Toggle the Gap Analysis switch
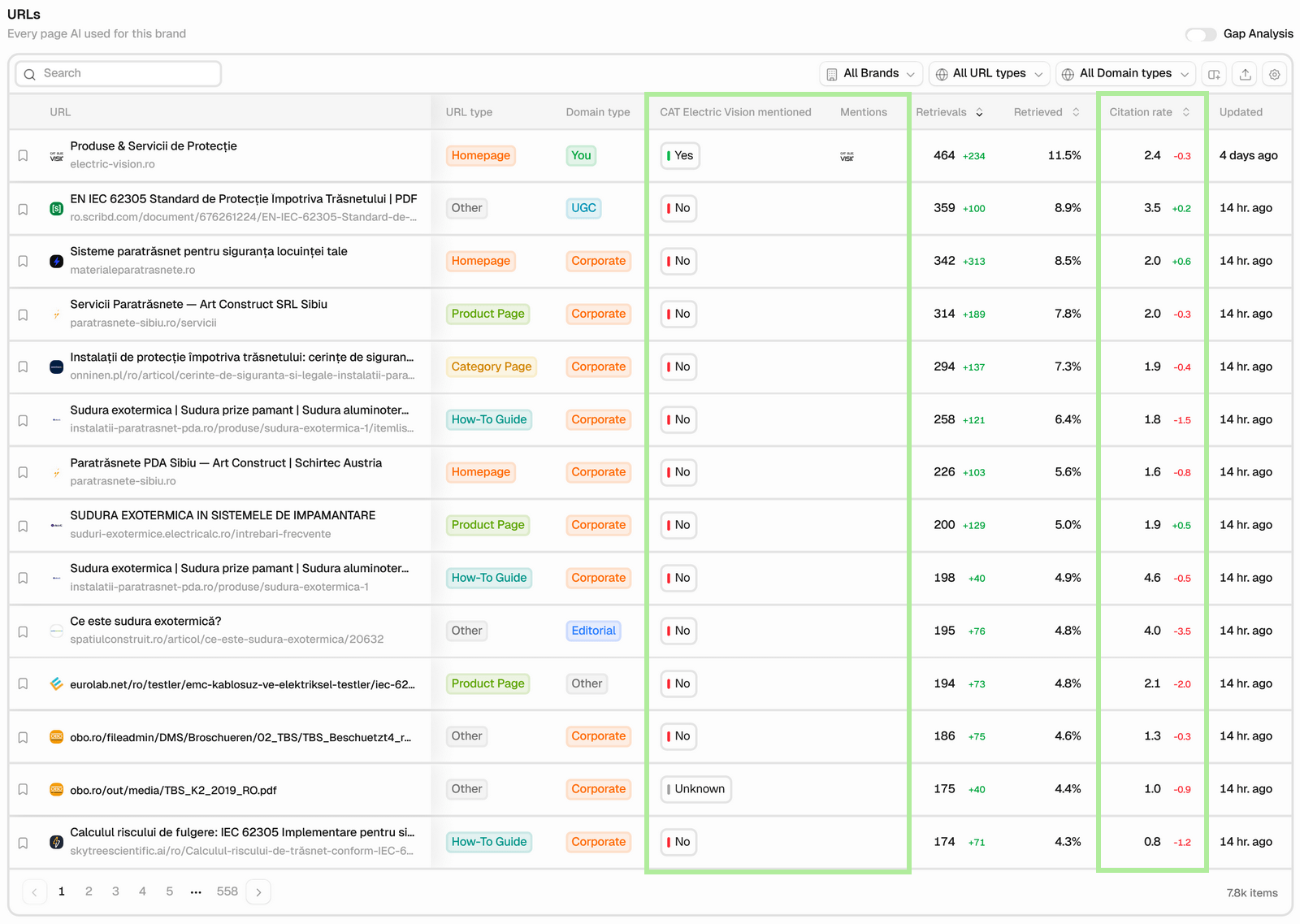Image resolution: width=1300 pixels, height=924 pixels. (1201, 34)
